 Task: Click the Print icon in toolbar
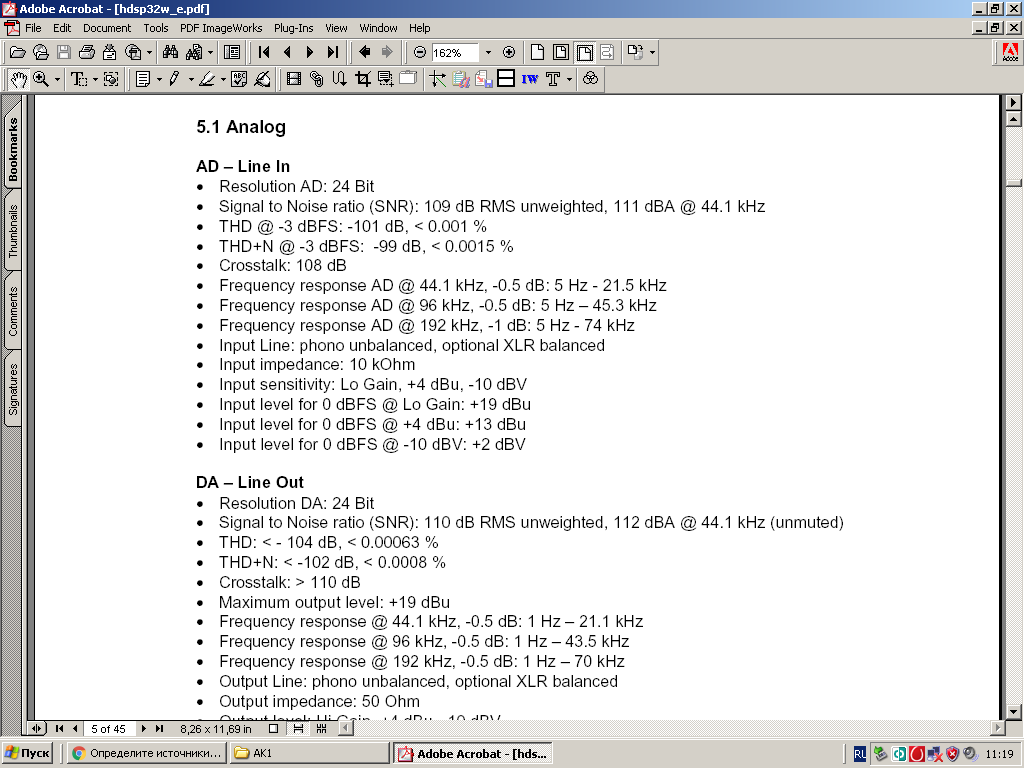(x=86, y=52)
